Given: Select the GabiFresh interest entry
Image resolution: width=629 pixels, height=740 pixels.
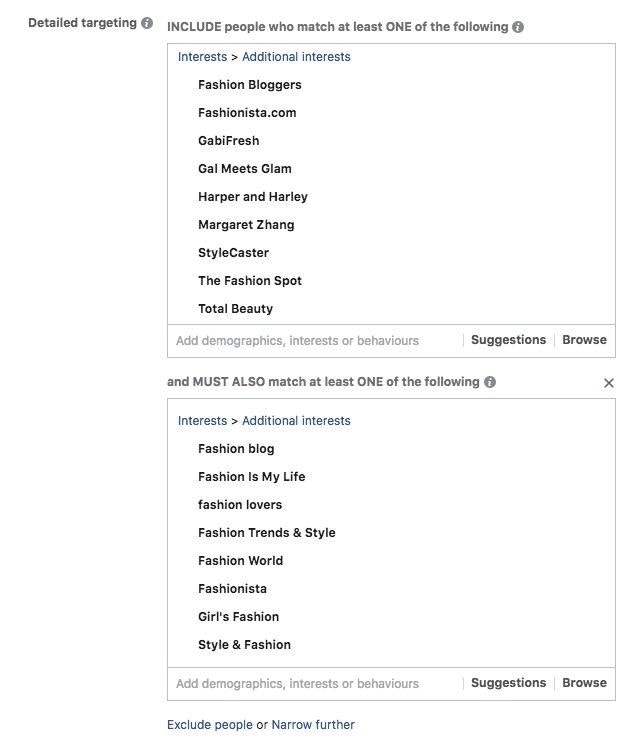Looking at the screenshot, I should point(229,141).
